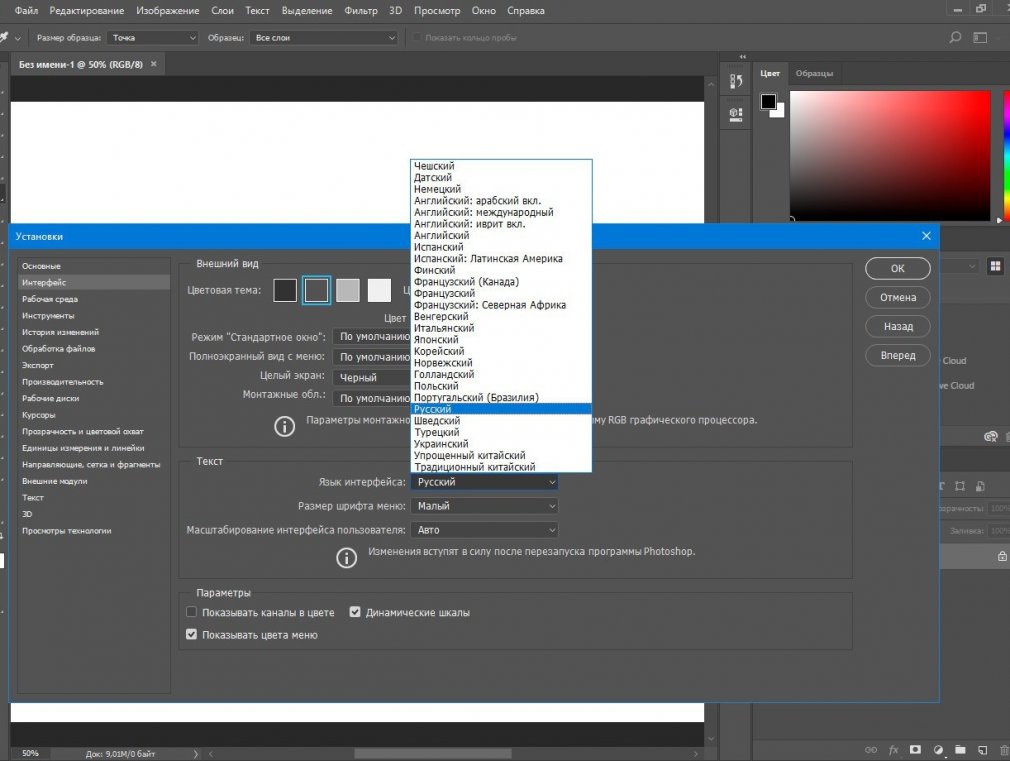Click the info icon near restart notice
The image size is (1010, 761).
(x=347, y=558)
